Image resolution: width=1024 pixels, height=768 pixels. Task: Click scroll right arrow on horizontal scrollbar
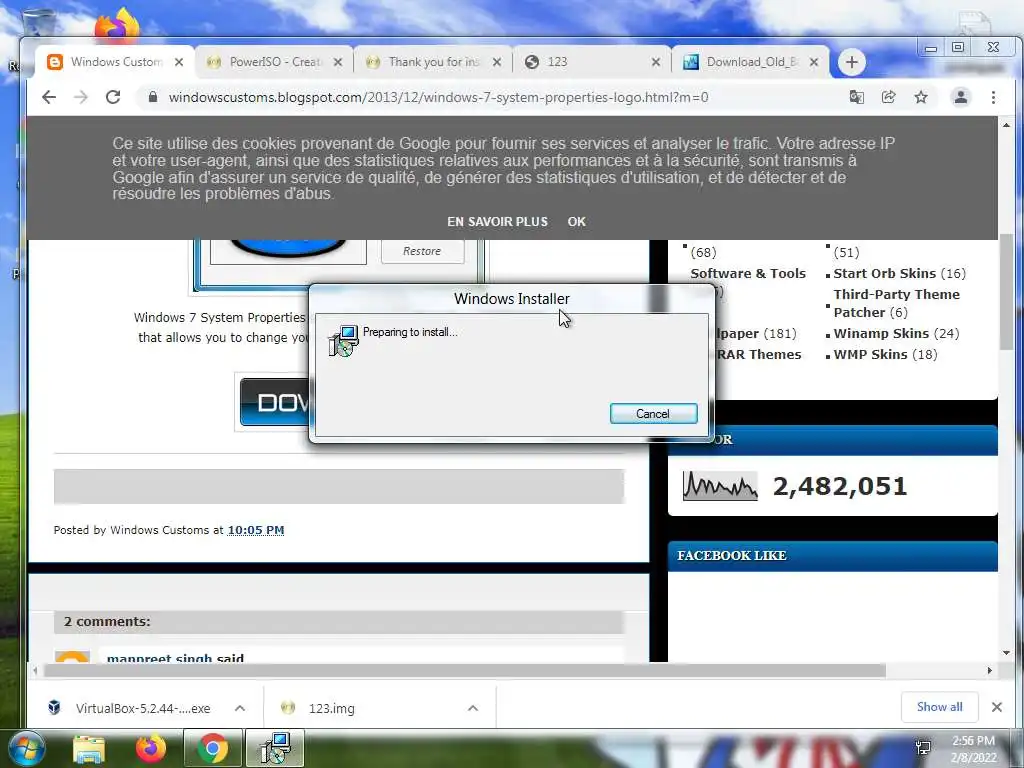pos(989,671)
